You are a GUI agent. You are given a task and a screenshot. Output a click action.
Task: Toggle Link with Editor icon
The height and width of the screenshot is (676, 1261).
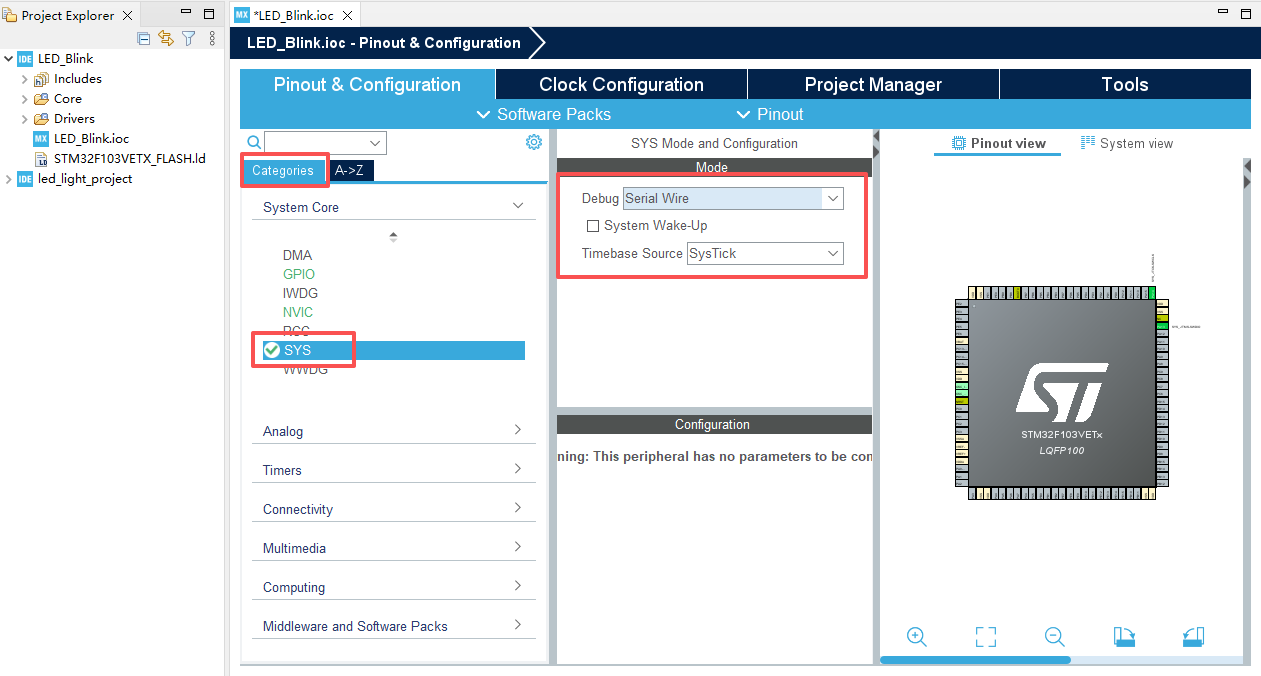[166, 39]
